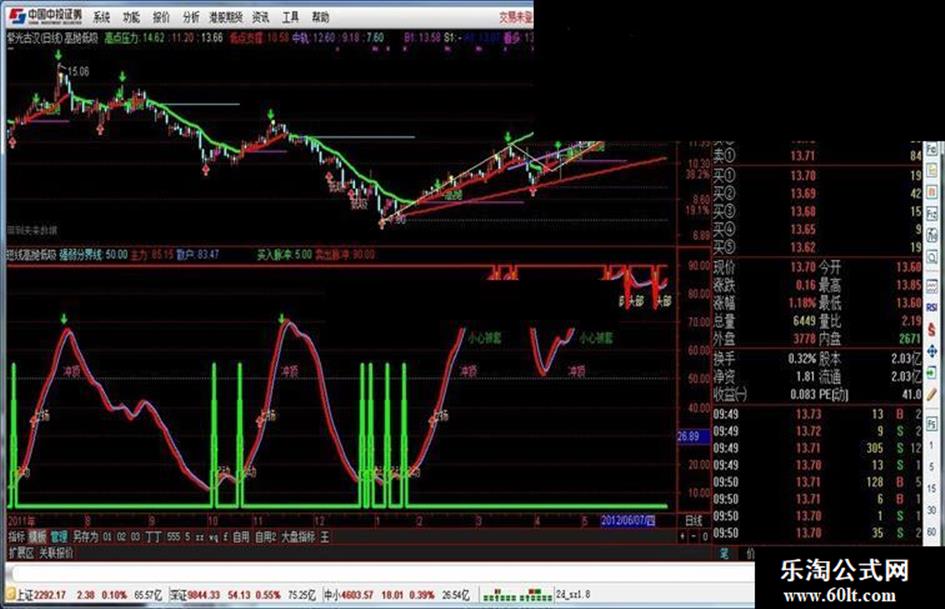The width and height of the screenshot is (945, 609).
Task: Click the 中小 4603.57 index in status bar
Action: pos(349,595)
